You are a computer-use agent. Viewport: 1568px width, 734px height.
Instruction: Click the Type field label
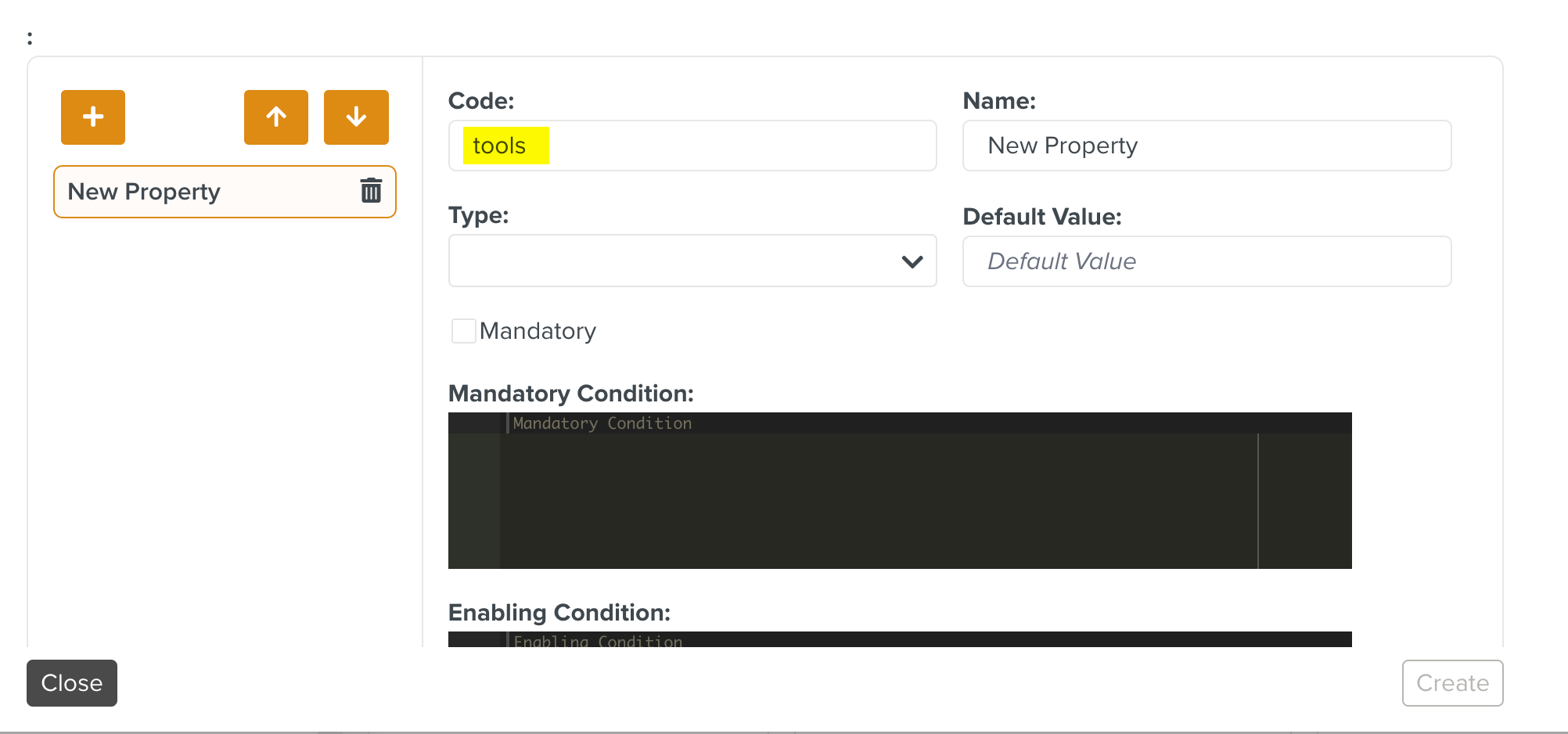point(478,215)
